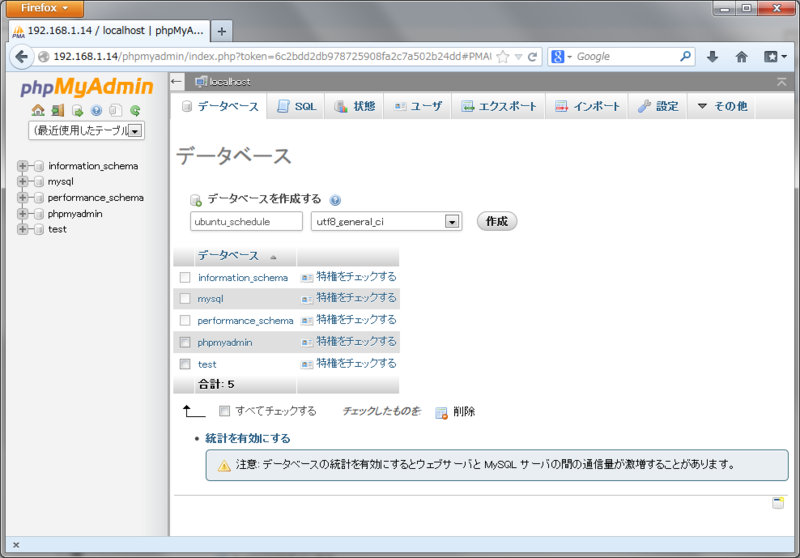The height and width of the screenshot is (558, 800).
Task: Check the performance_schema database checkbox
Action: pyautogui.click(x=185, y=320)
